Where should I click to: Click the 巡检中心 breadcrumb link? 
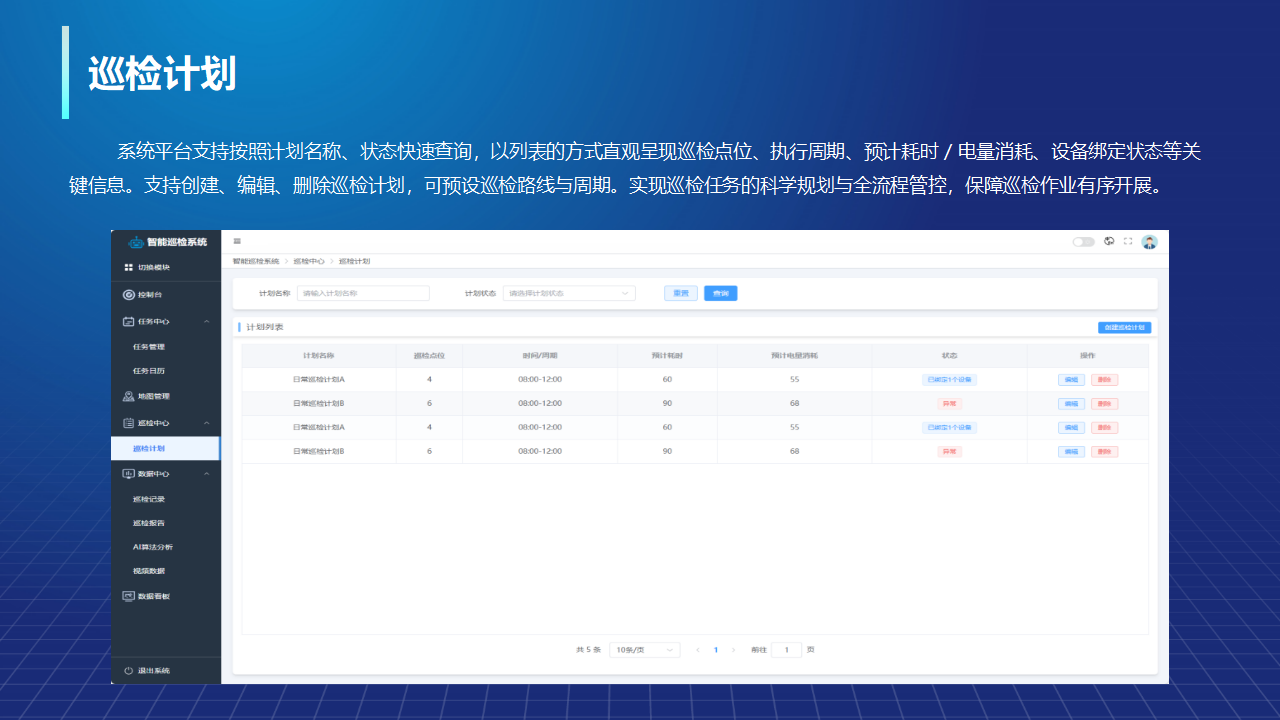(309, 261)
